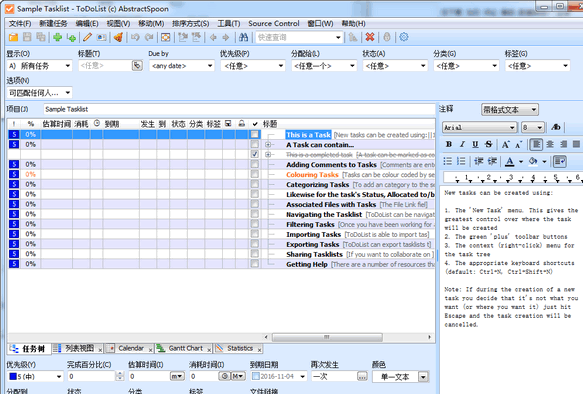This screenshot has width=583, height=394.
Task: Click the grow font size icon
Action: pyautogui.click(x=505, y=144)
